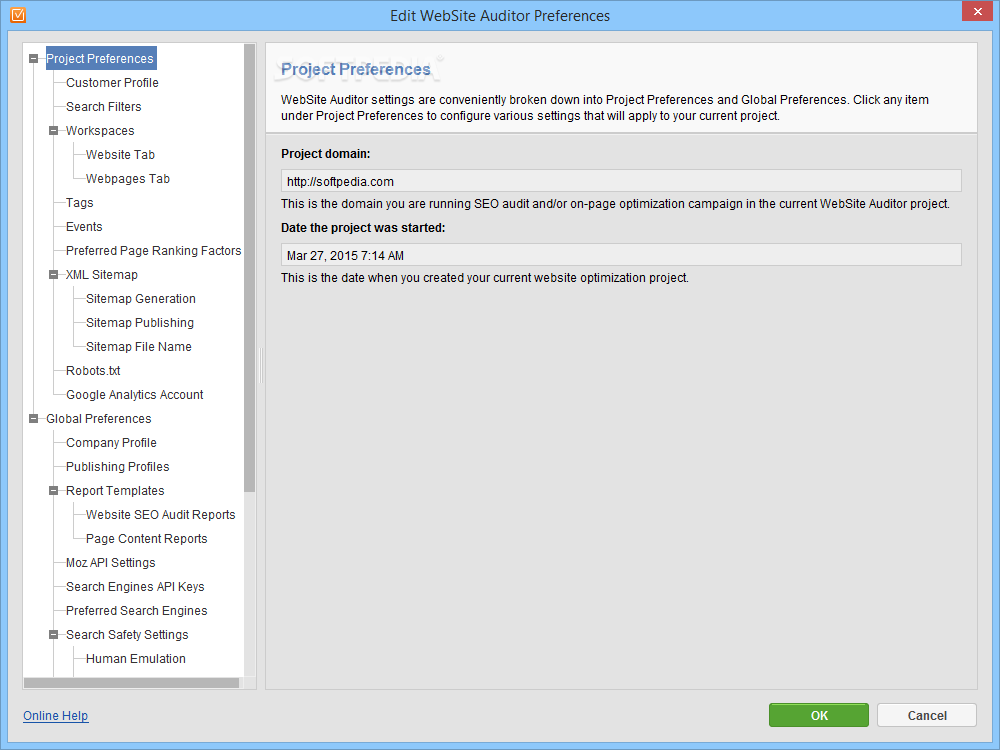Open Moz API Settings

(110, 563)
